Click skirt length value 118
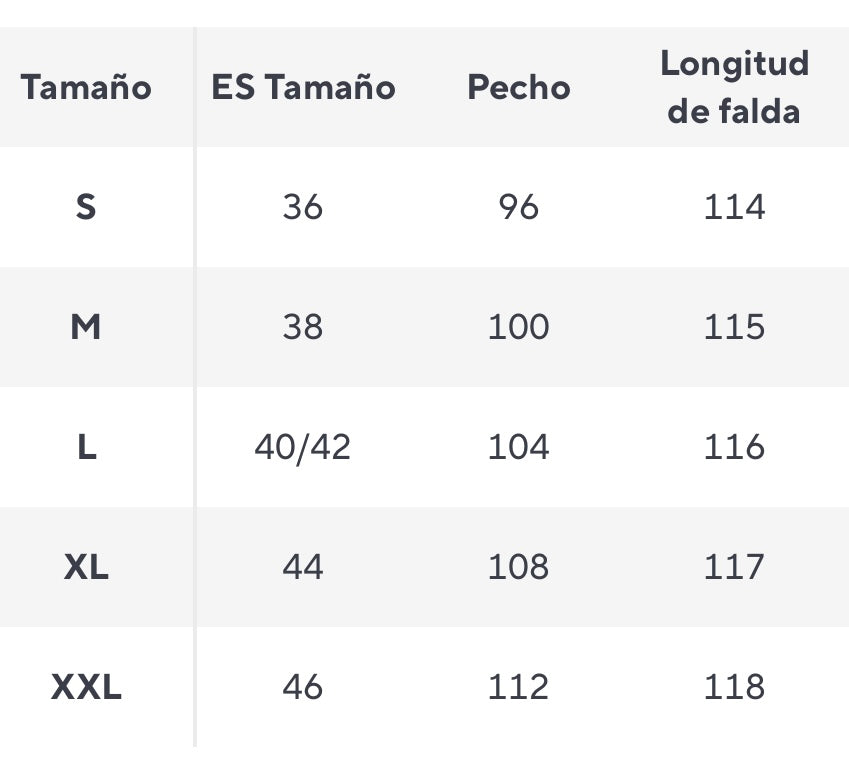This screenshot has height=762, width=849. tap(734, 687)
